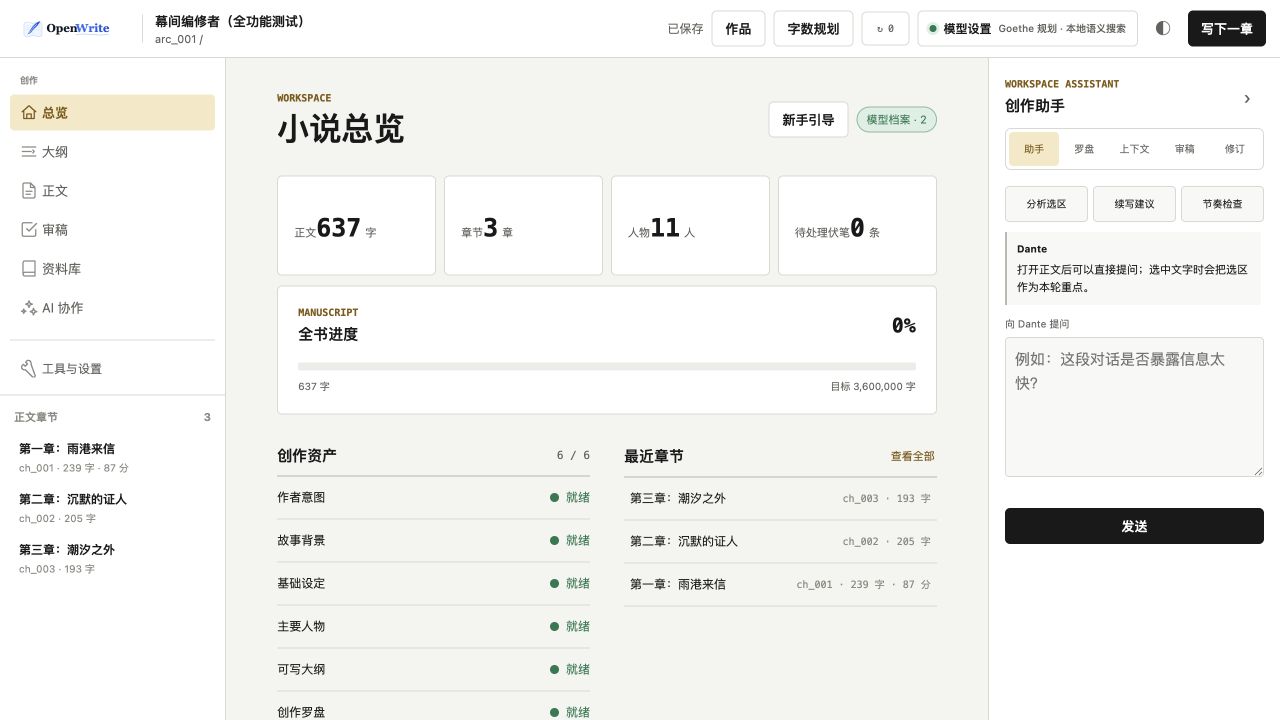Screen dimensions: 1280x720
Task: Click 模型档案 · 2 badge
Action: point(896,120)
